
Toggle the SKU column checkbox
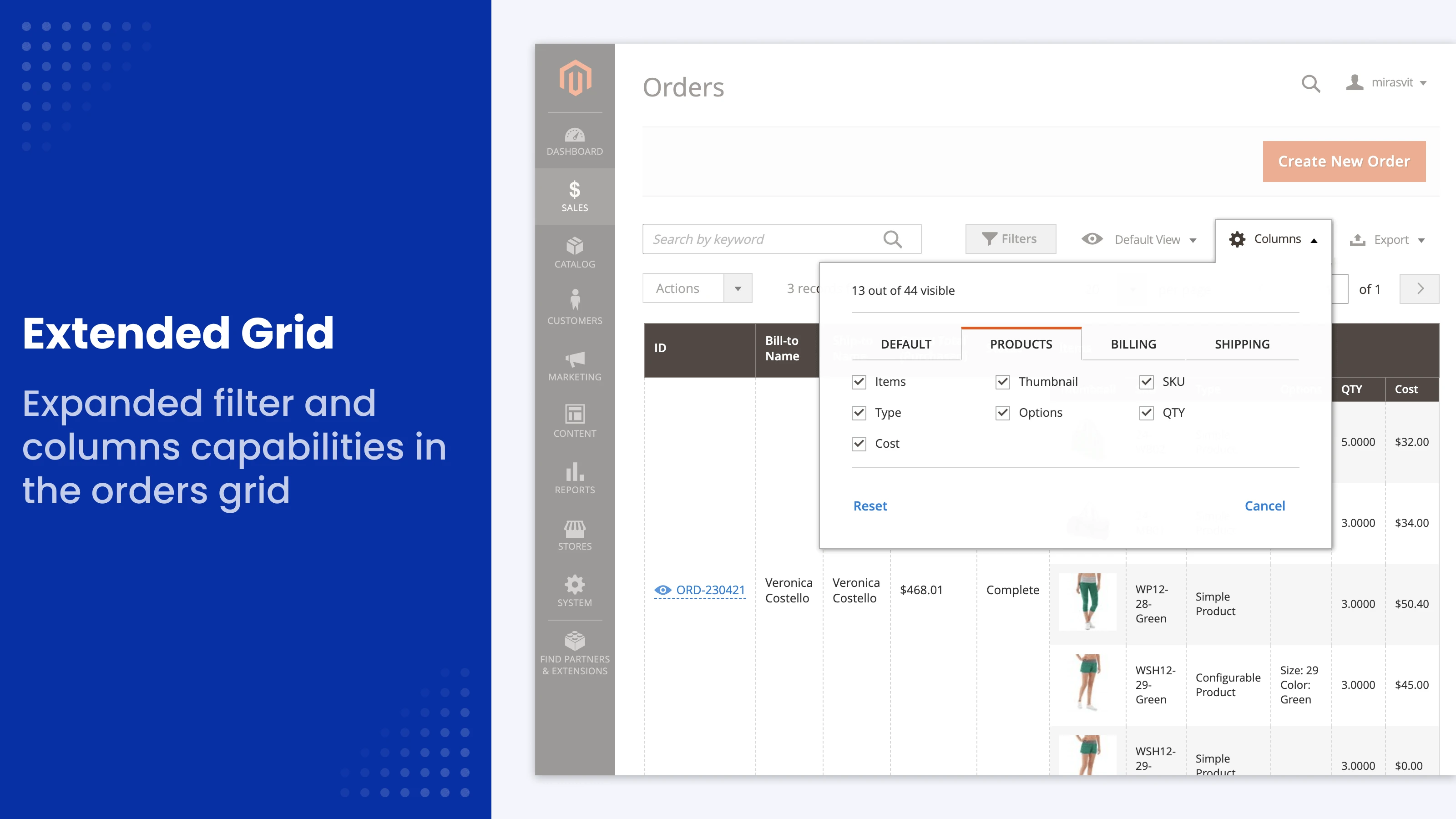tap(1146, 382)
